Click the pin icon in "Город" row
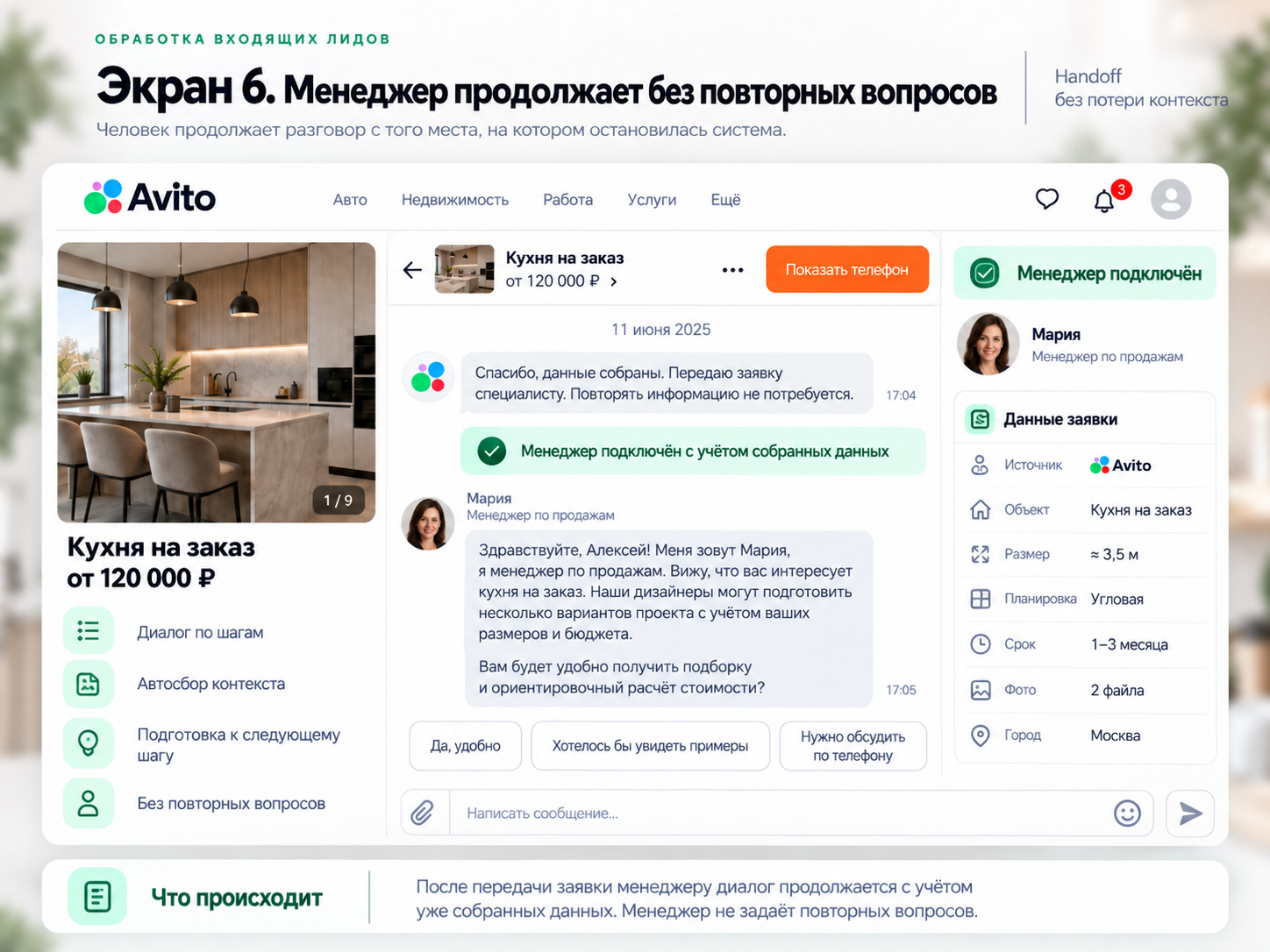This screenshot has width=1270, height=952. click(981, 735)
